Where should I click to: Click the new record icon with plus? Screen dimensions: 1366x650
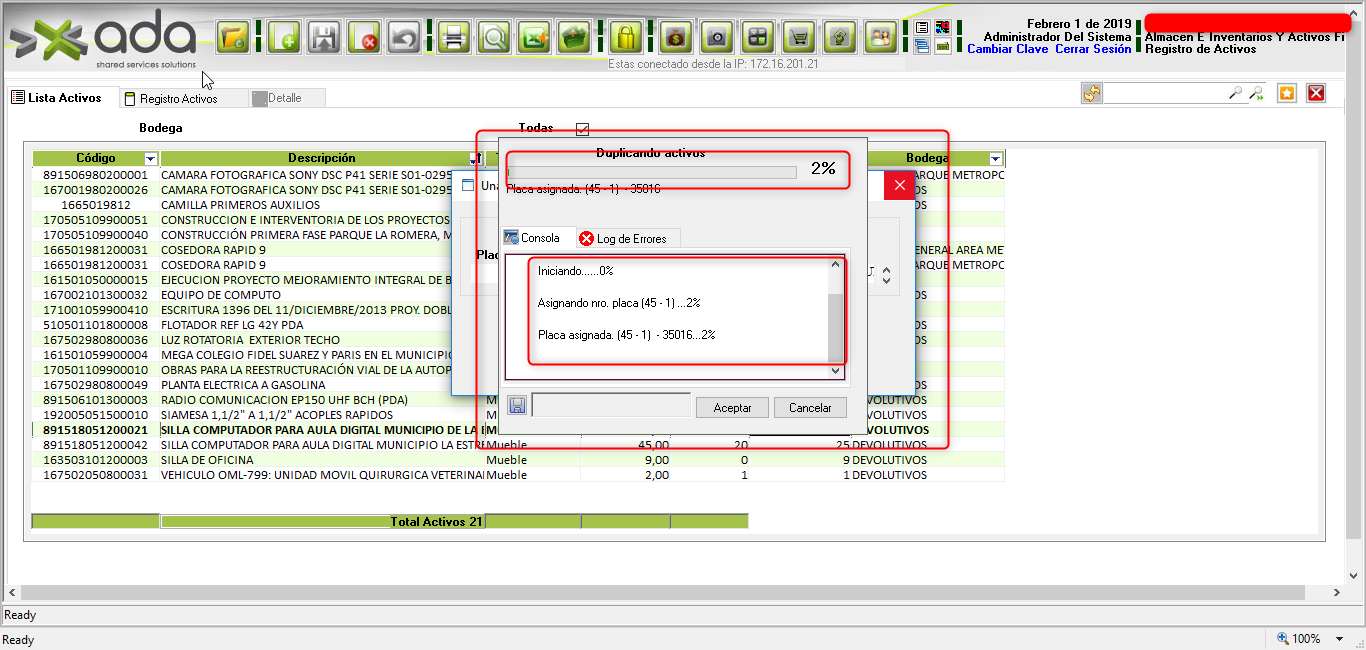click(x=285, y=38)
